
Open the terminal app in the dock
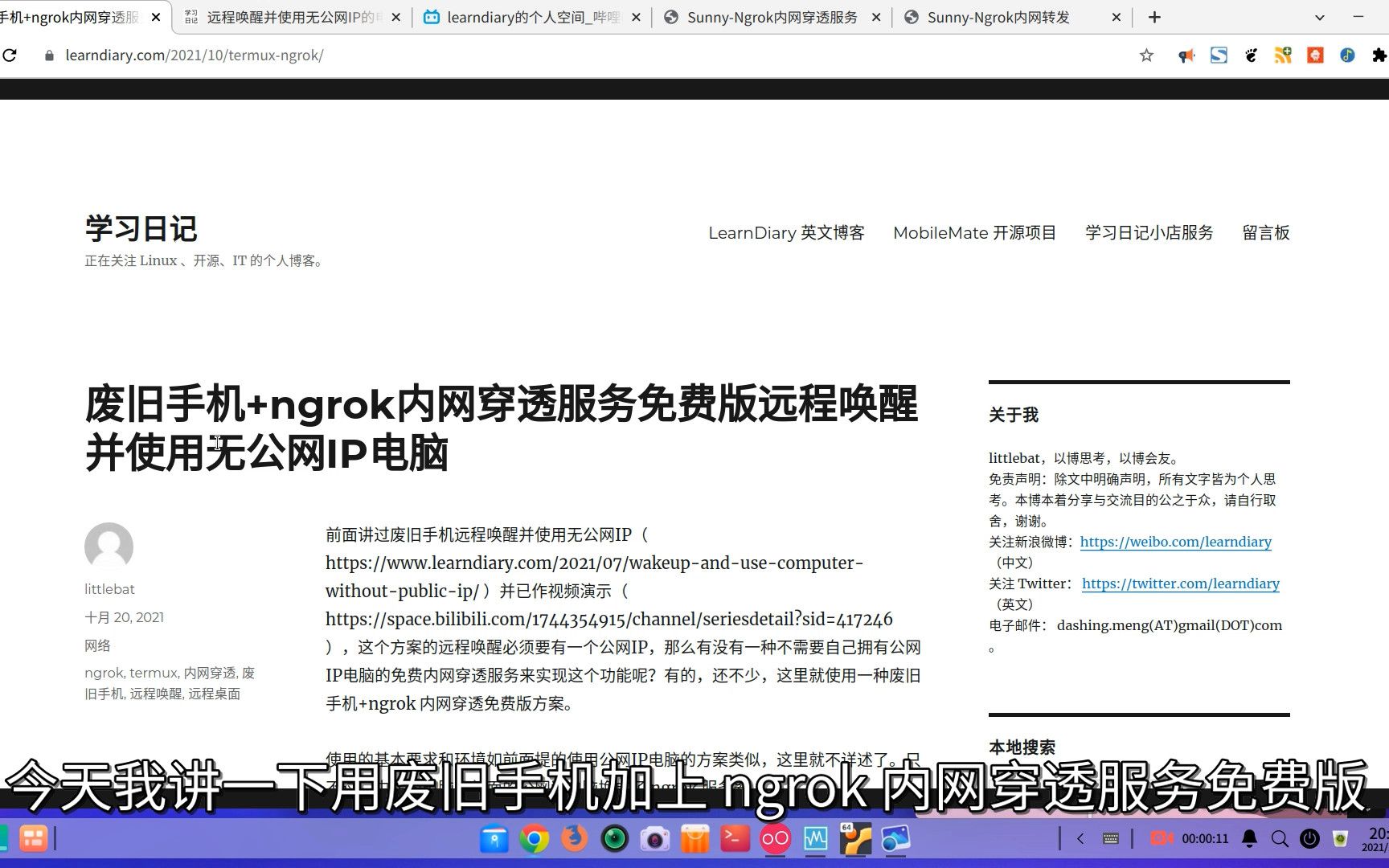point(735,839)
